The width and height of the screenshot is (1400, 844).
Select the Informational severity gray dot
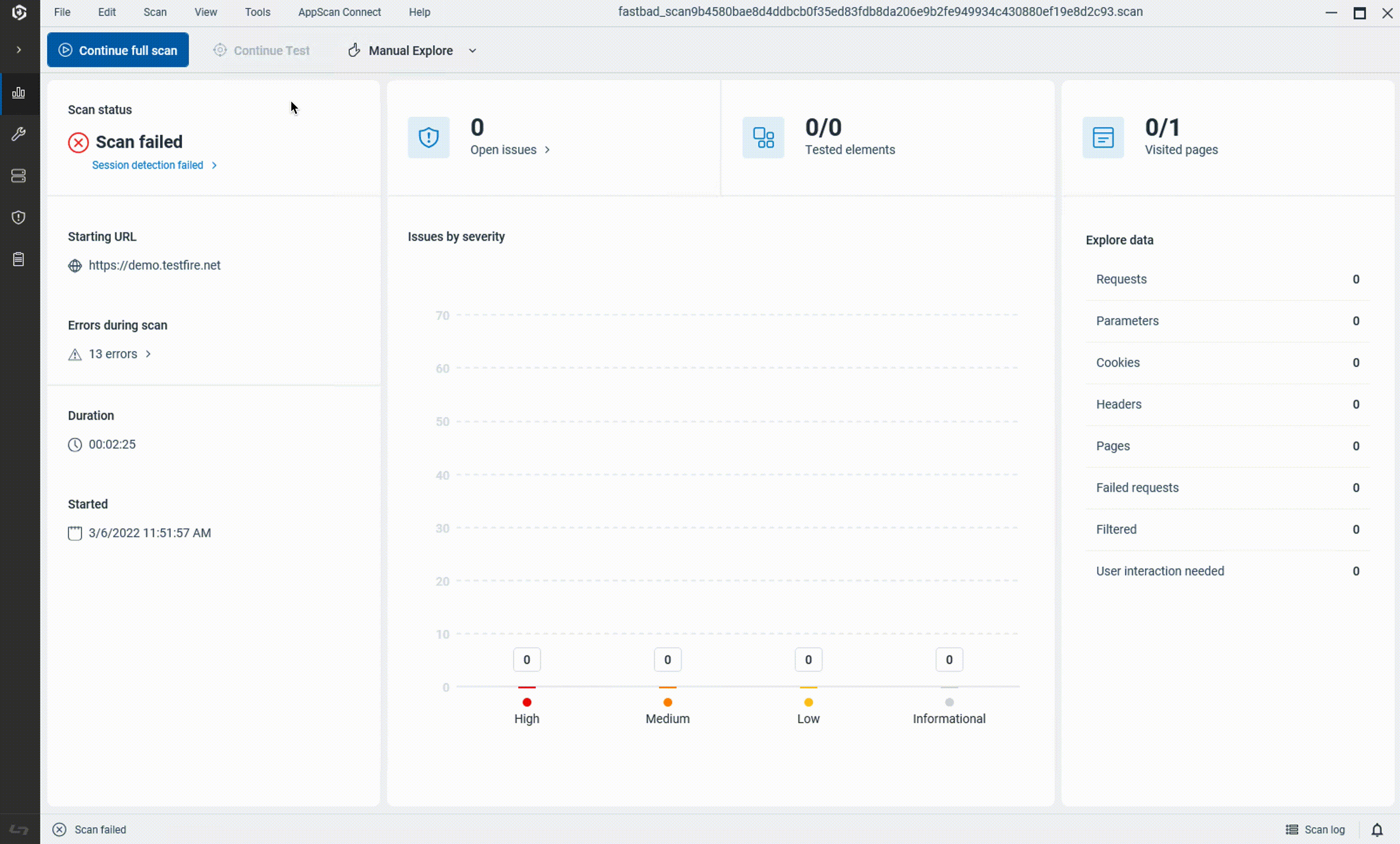(x=950, y=703)
